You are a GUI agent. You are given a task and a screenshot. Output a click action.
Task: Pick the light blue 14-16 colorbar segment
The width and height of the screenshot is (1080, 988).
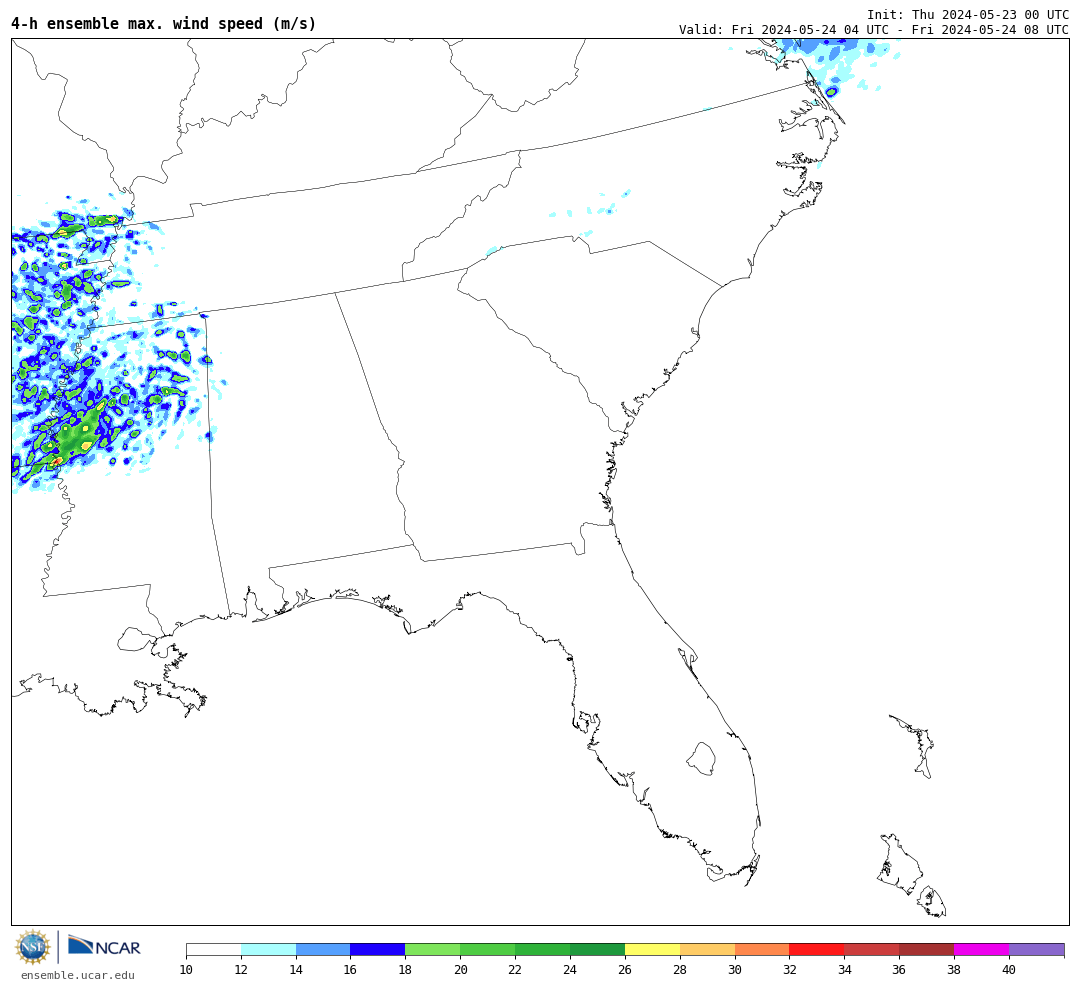(x=323, y=950)
